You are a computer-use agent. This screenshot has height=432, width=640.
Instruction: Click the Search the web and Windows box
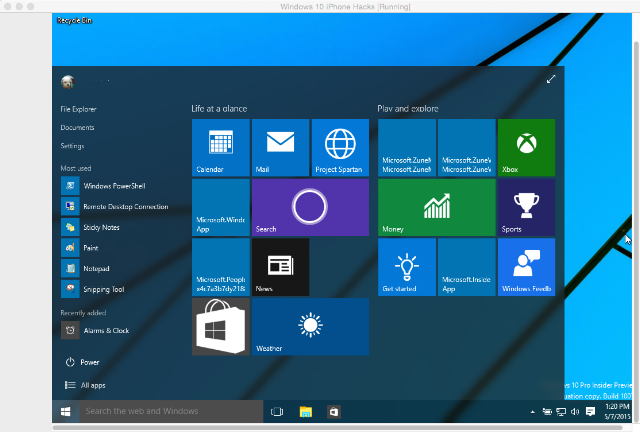click(x=171, y=411)
